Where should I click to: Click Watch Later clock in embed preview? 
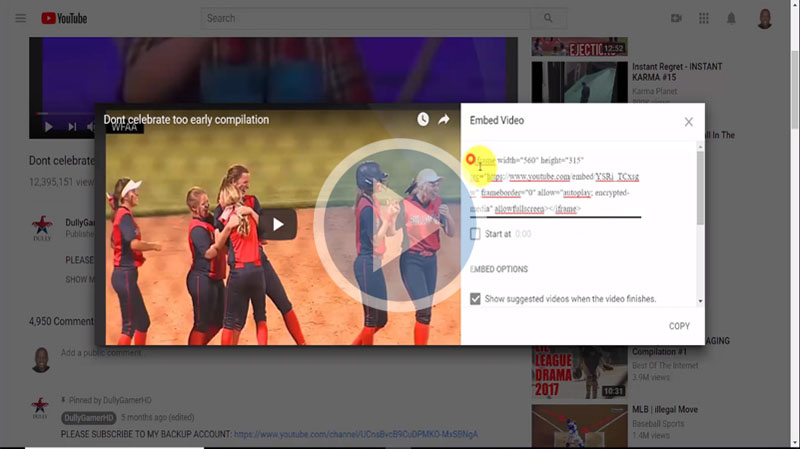[423, 119]
